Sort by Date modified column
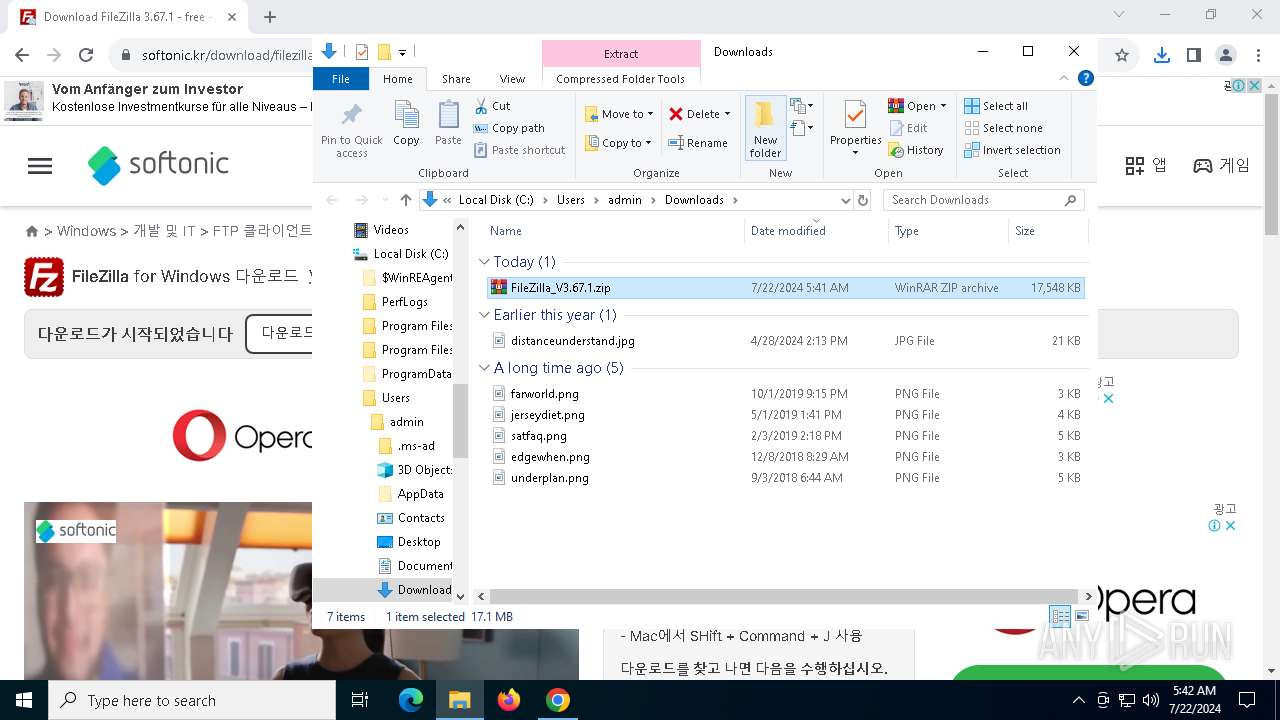This screenshot has height=720, width=1280. coord(816,231)
